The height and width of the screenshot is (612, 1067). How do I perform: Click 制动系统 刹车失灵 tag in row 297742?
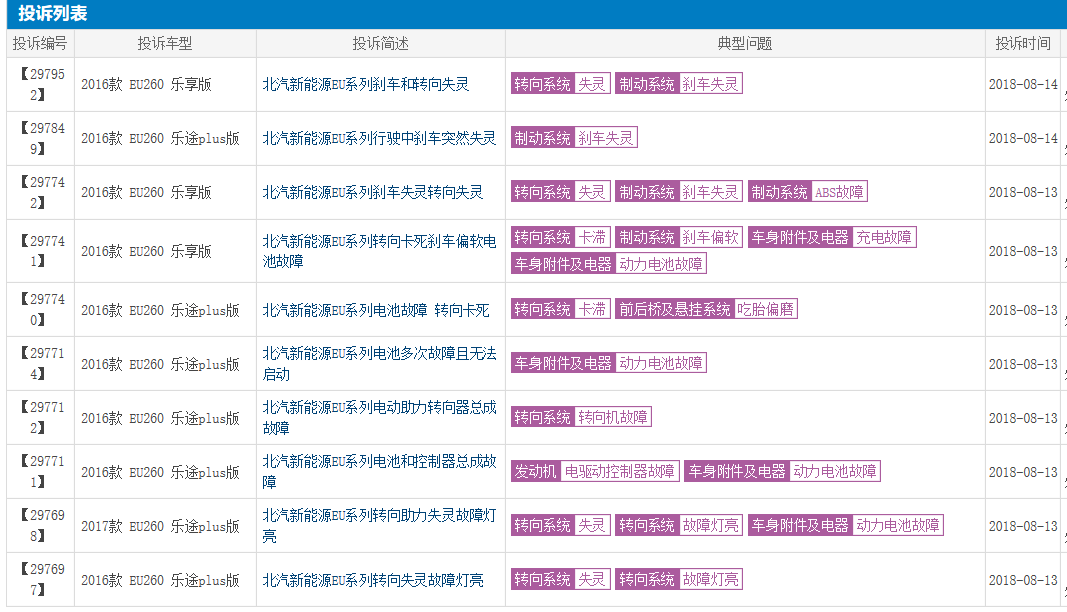pos(678,192)
